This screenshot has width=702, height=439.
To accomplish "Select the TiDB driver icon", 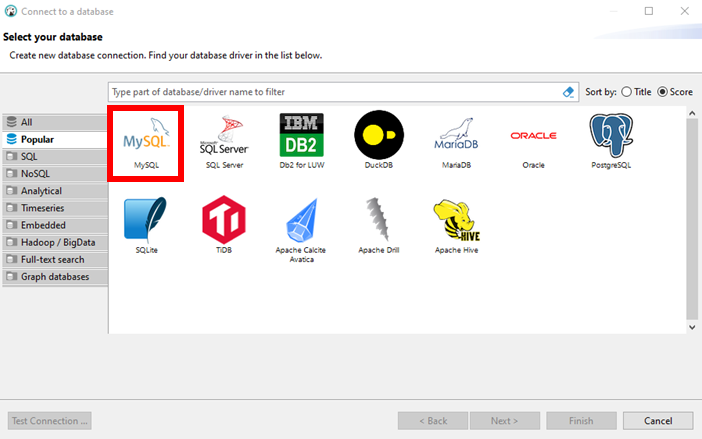I will pos(224,225).
